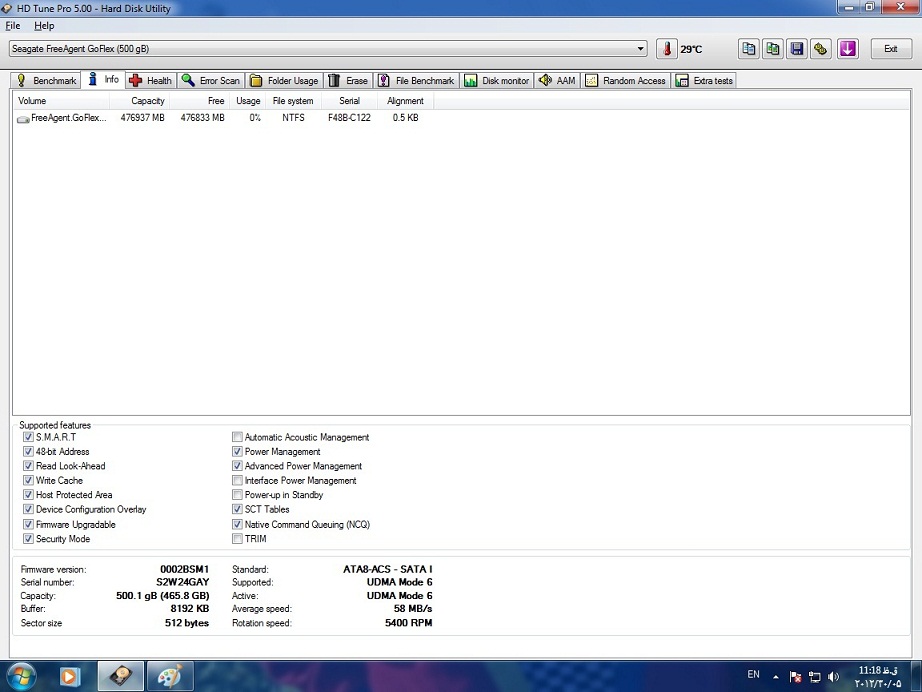The width and height of the screenshot is (922, 692).
Task: Open the Seagate FreeAgent drive dropdown
Action: click(641, 49)
